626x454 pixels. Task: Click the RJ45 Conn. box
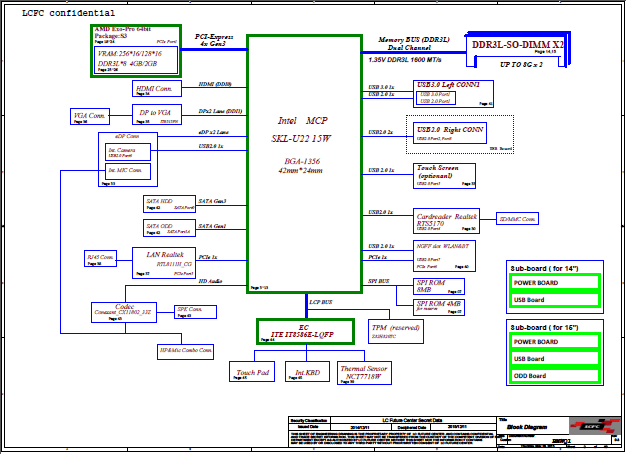coord(102,258)
